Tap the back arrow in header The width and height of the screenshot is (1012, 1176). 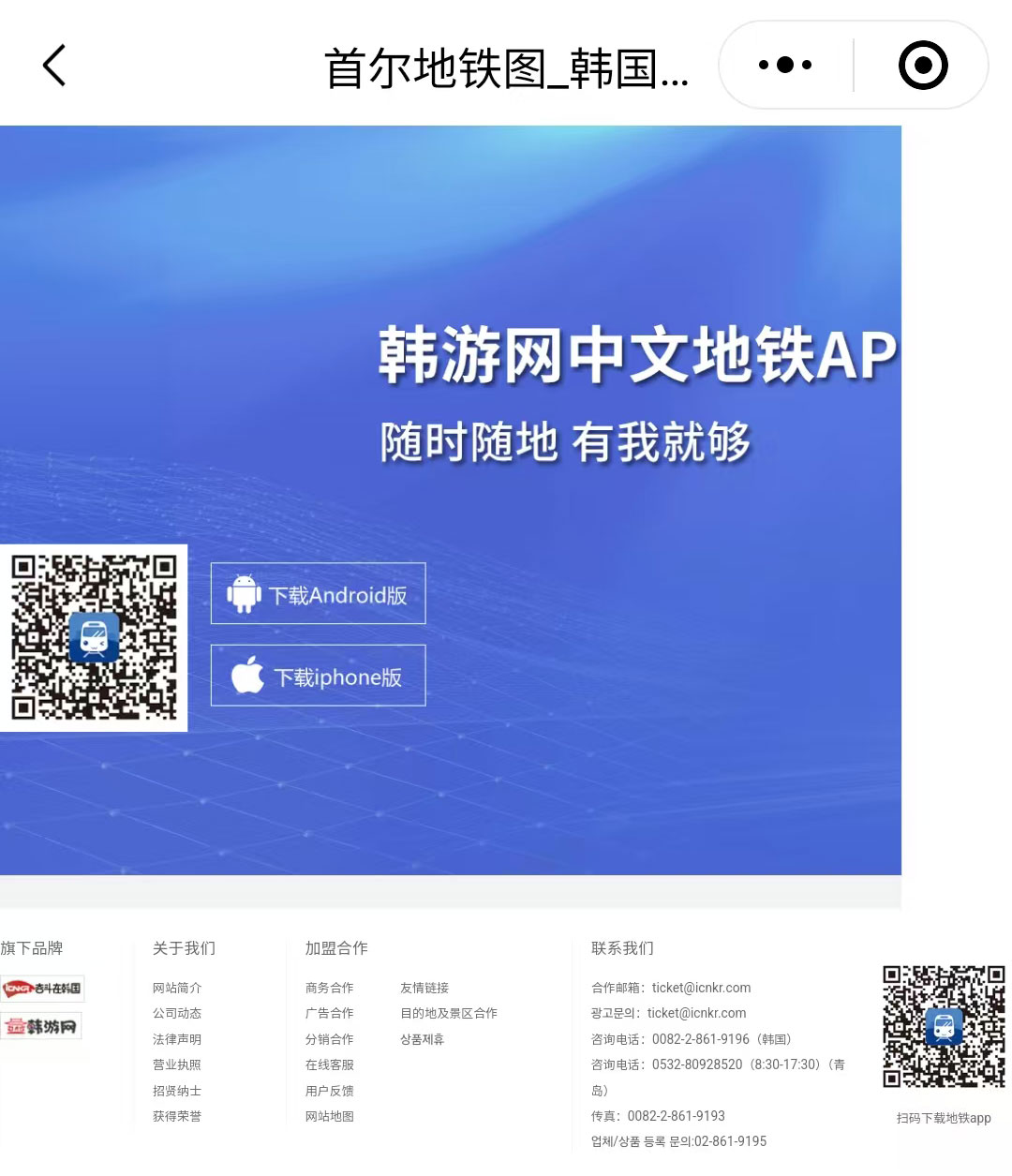click(x=54, y=66)
